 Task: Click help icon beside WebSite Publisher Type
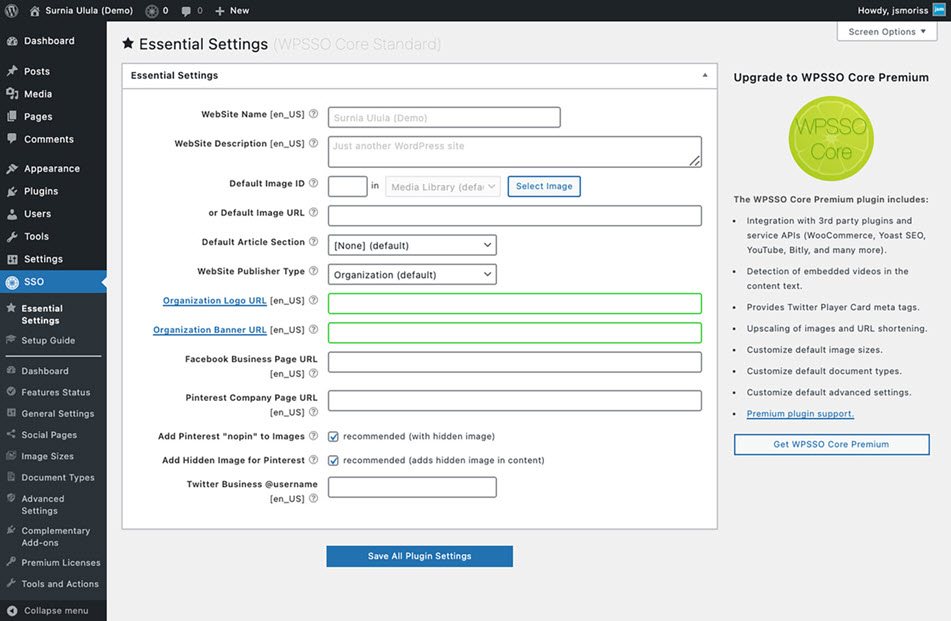click(x=313, y=270)
